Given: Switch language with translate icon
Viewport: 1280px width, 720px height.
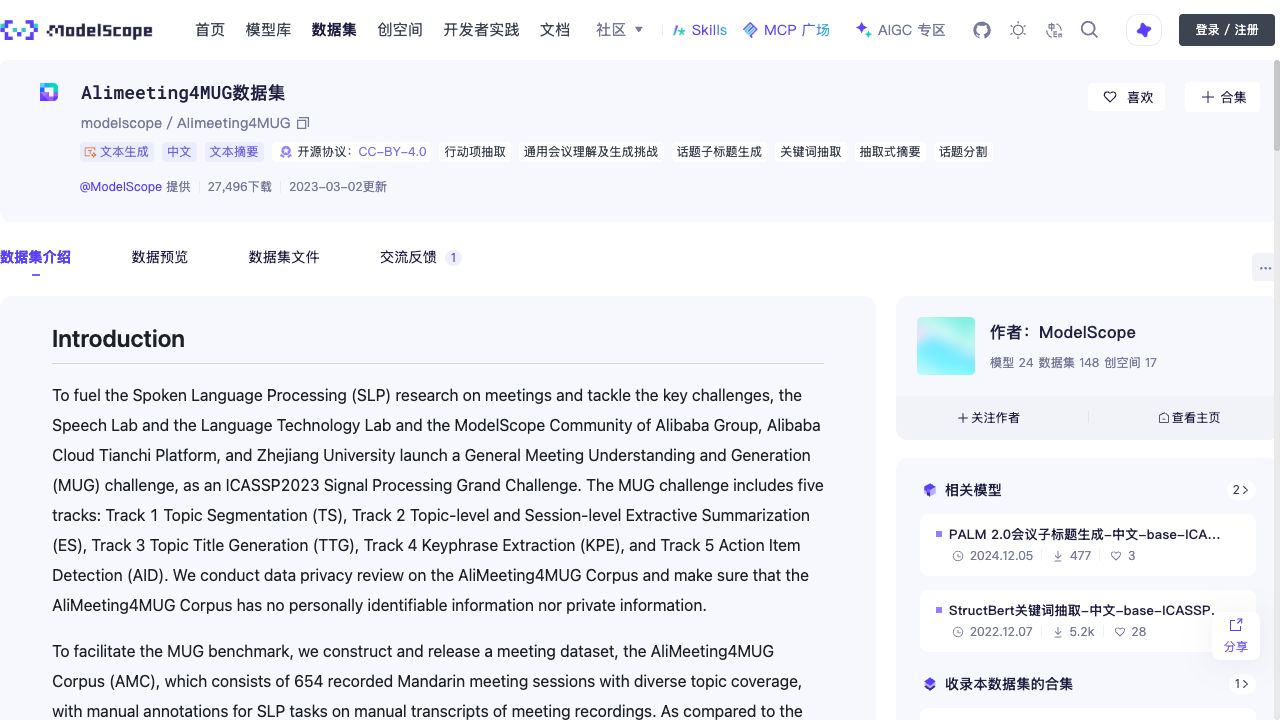Looking at the screenshot, I should click(x=1054, y=30).
